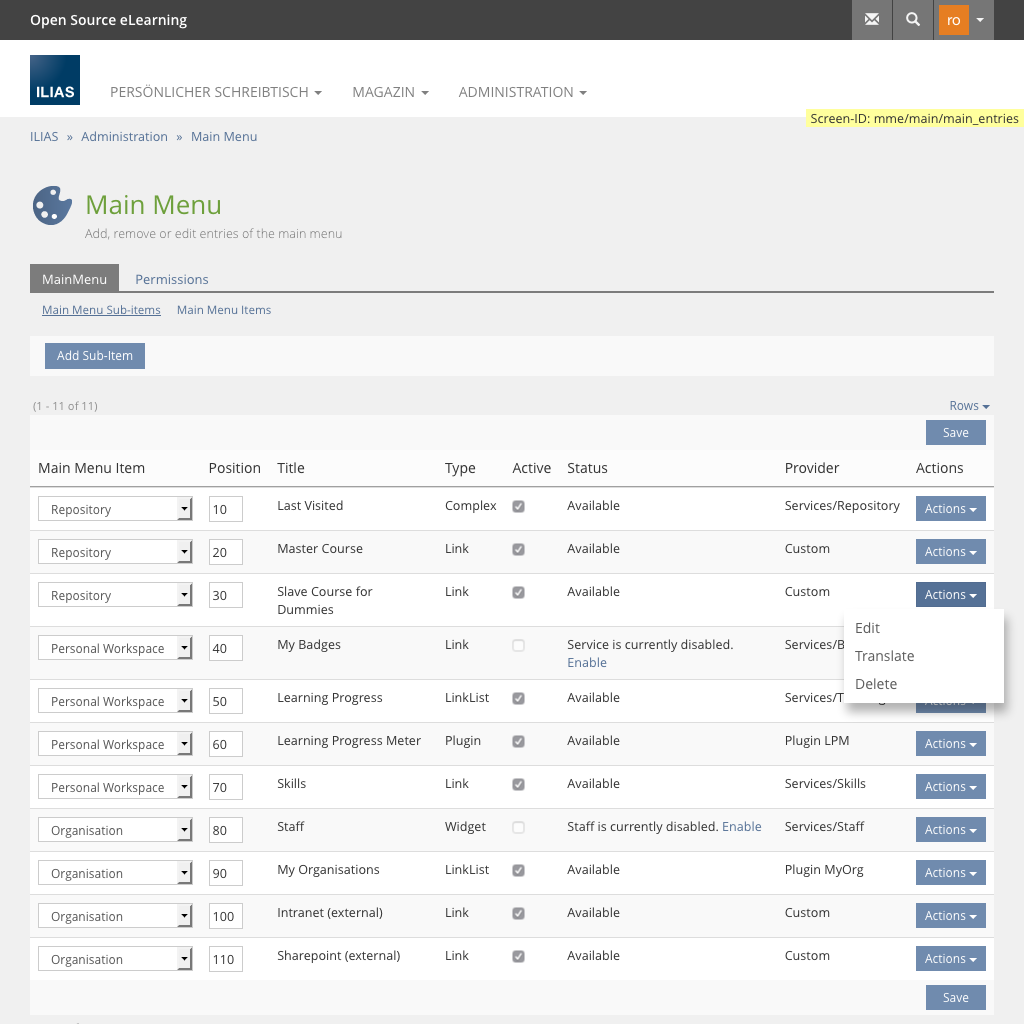Open the mail envelope icon

[x=872, y=20]
